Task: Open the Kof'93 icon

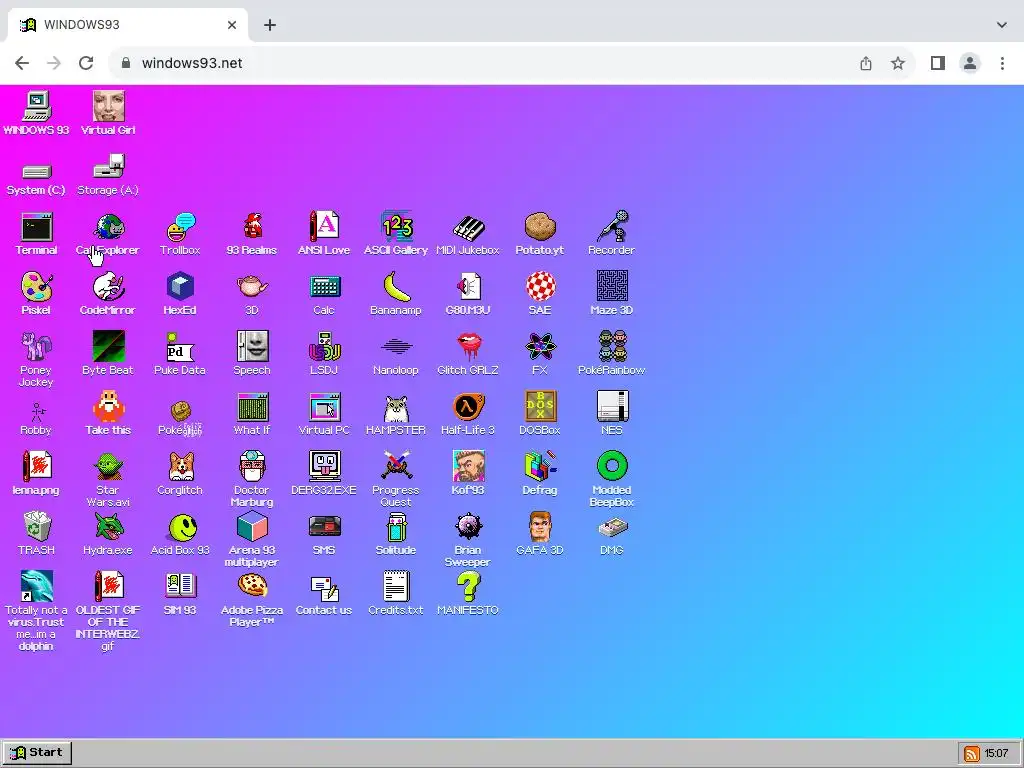Action: click(x=468, y=467)
